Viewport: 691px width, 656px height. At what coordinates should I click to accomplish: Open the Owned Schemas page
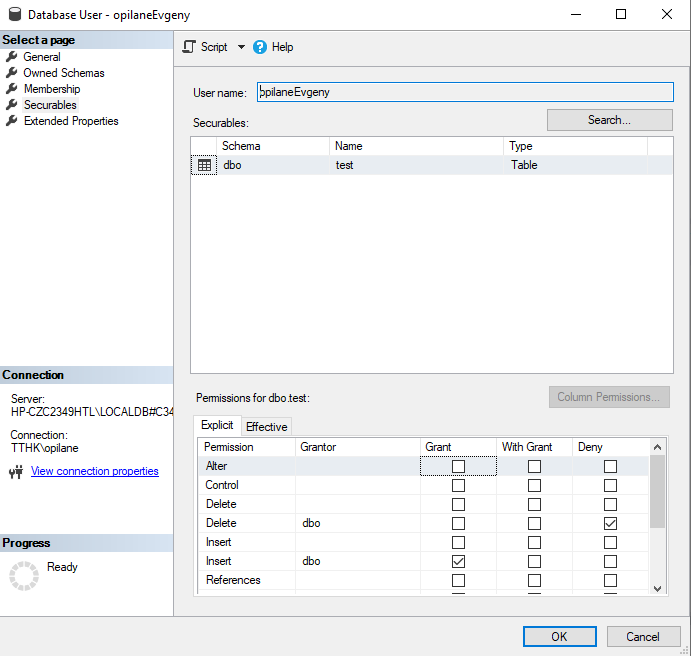click(63, 73)
